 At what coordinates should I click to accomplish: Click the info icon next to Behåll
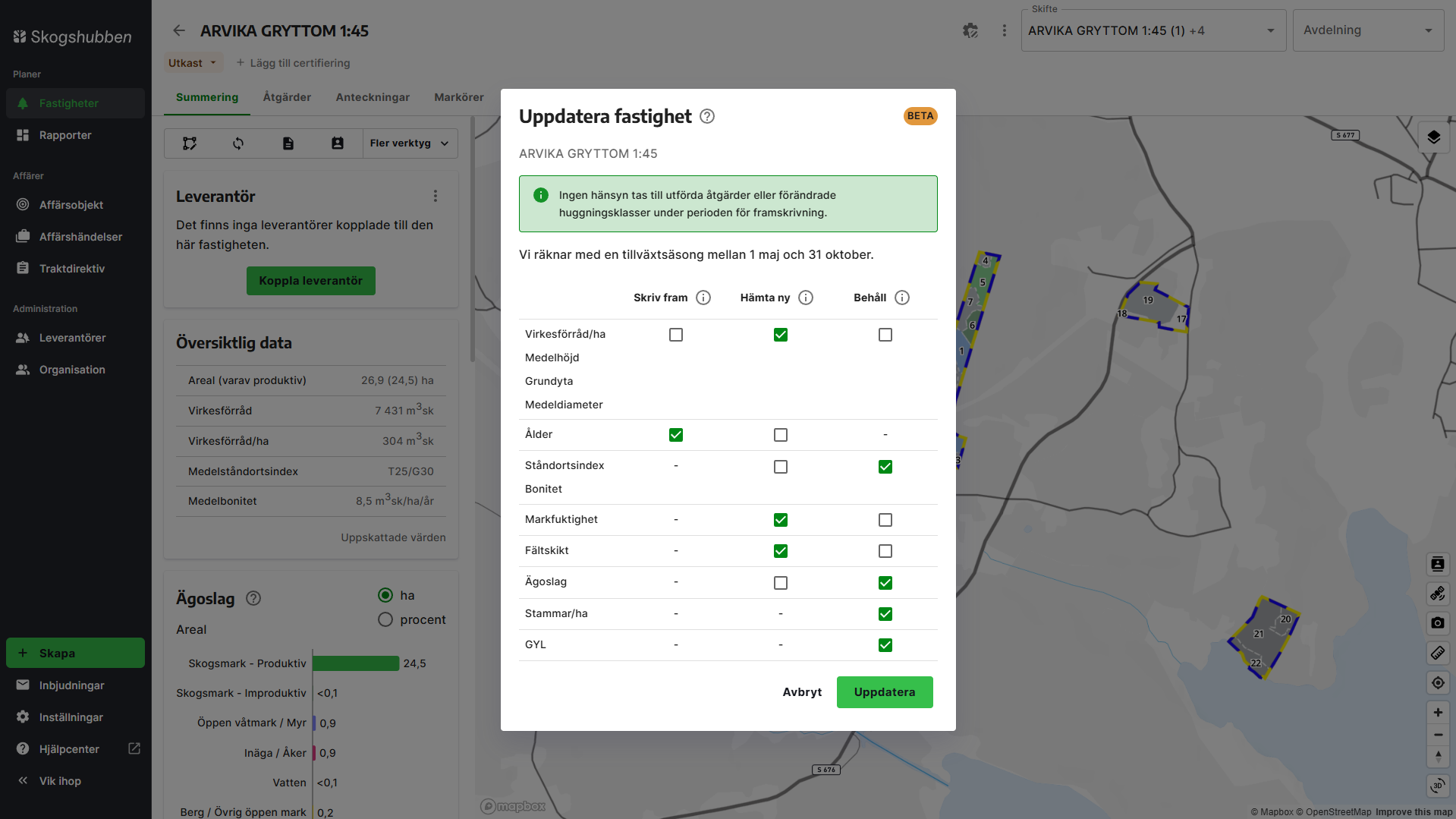click(902, 298)
